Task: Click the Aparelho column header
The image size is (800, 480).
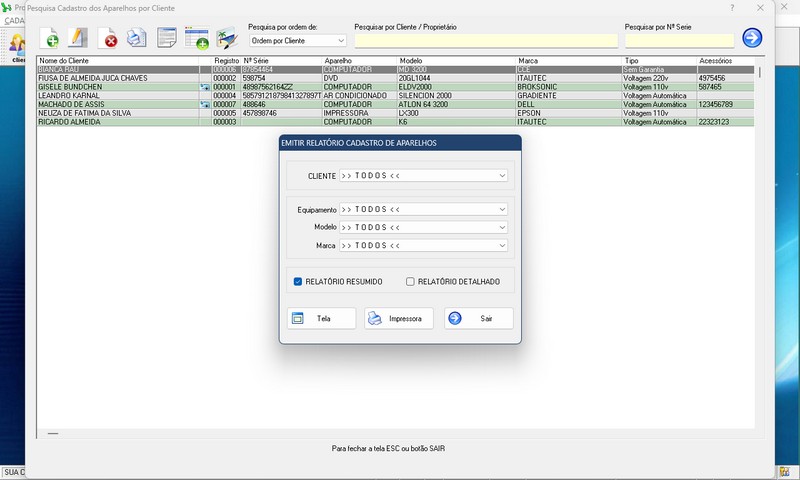Action: 359,61
